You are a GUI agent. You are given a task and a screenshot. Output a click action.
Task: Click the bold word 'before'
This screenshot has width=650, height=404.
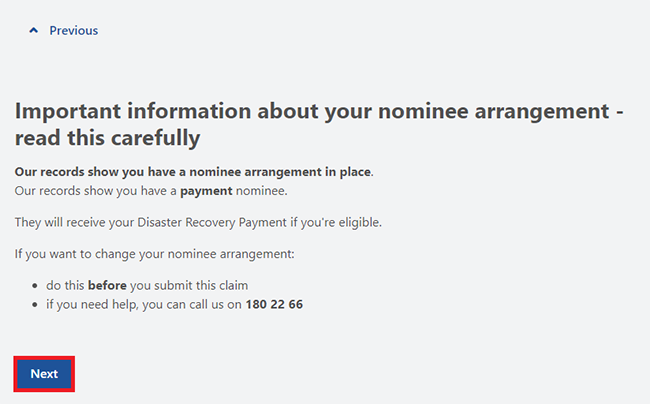[107, 285]
